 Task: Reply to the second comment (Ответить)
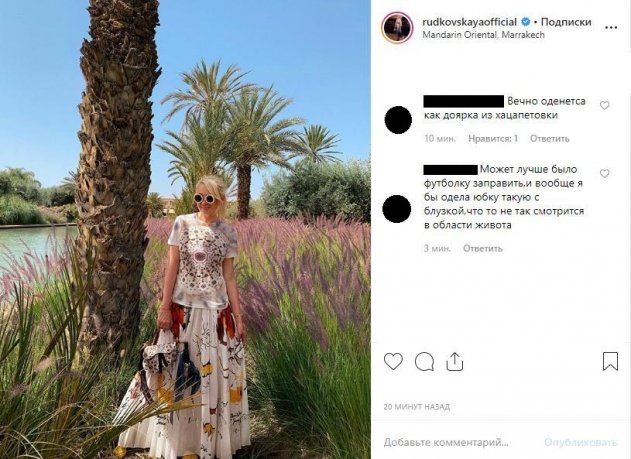(x=483, y=249)
